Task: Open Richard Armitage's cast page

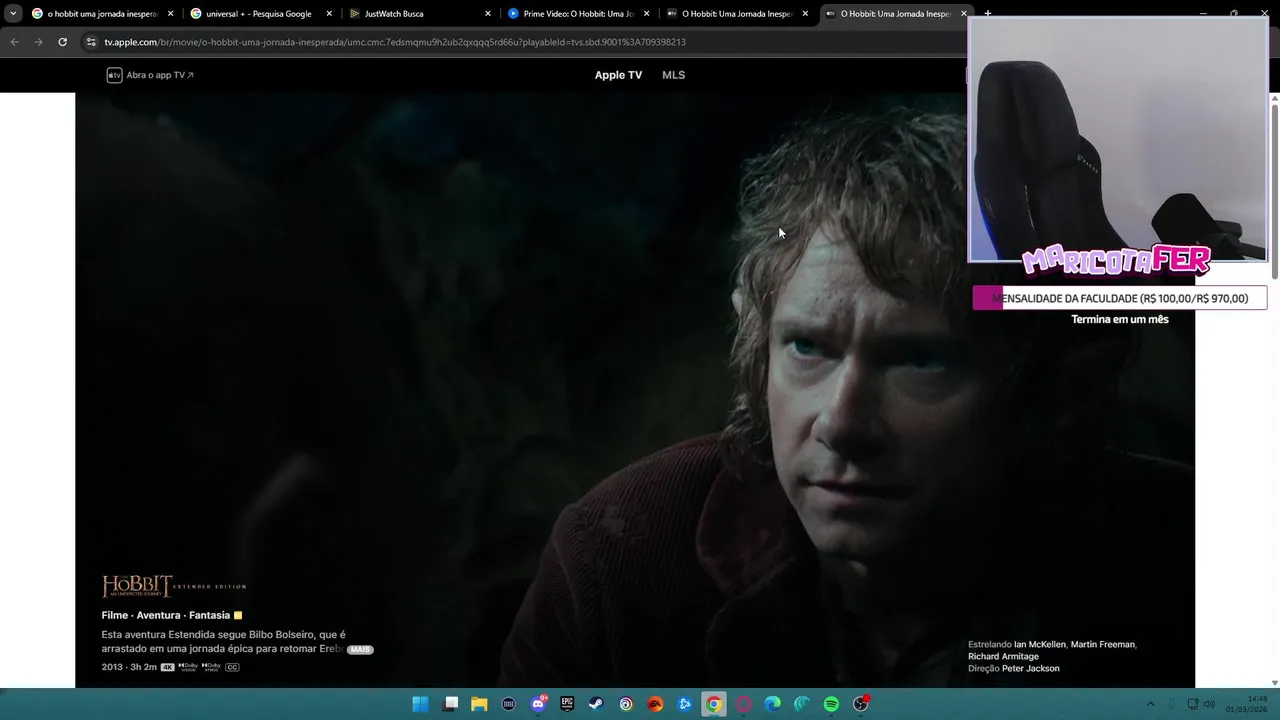Action: point(1003,656)
